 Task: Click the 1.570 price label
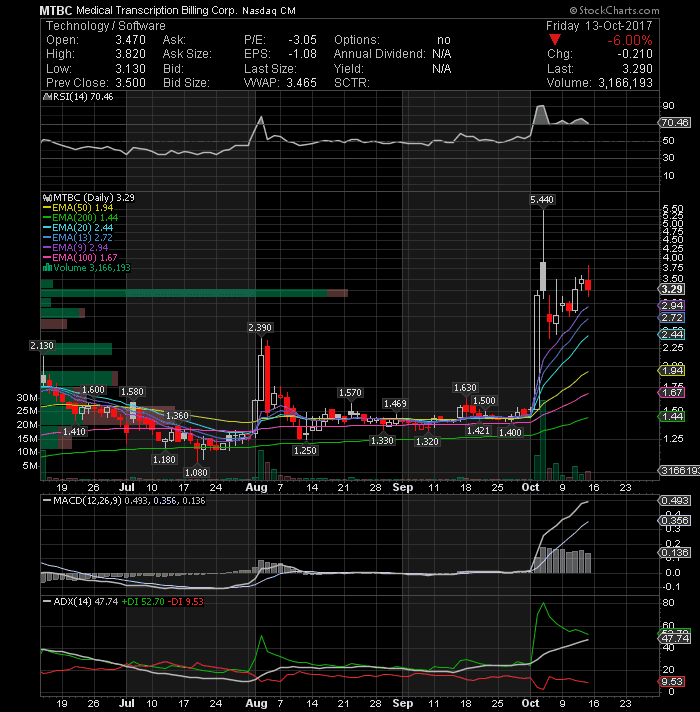350,393
